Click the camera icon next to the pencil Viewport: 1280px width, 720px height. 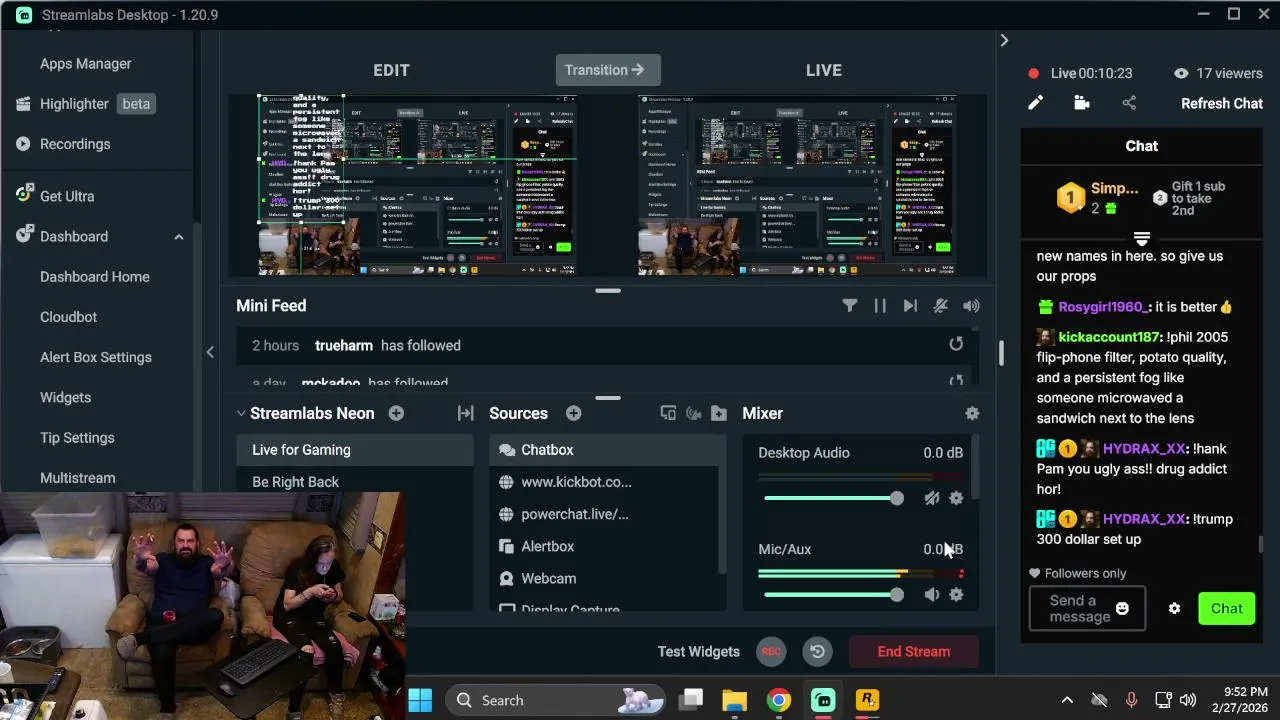click(1082, 103)
